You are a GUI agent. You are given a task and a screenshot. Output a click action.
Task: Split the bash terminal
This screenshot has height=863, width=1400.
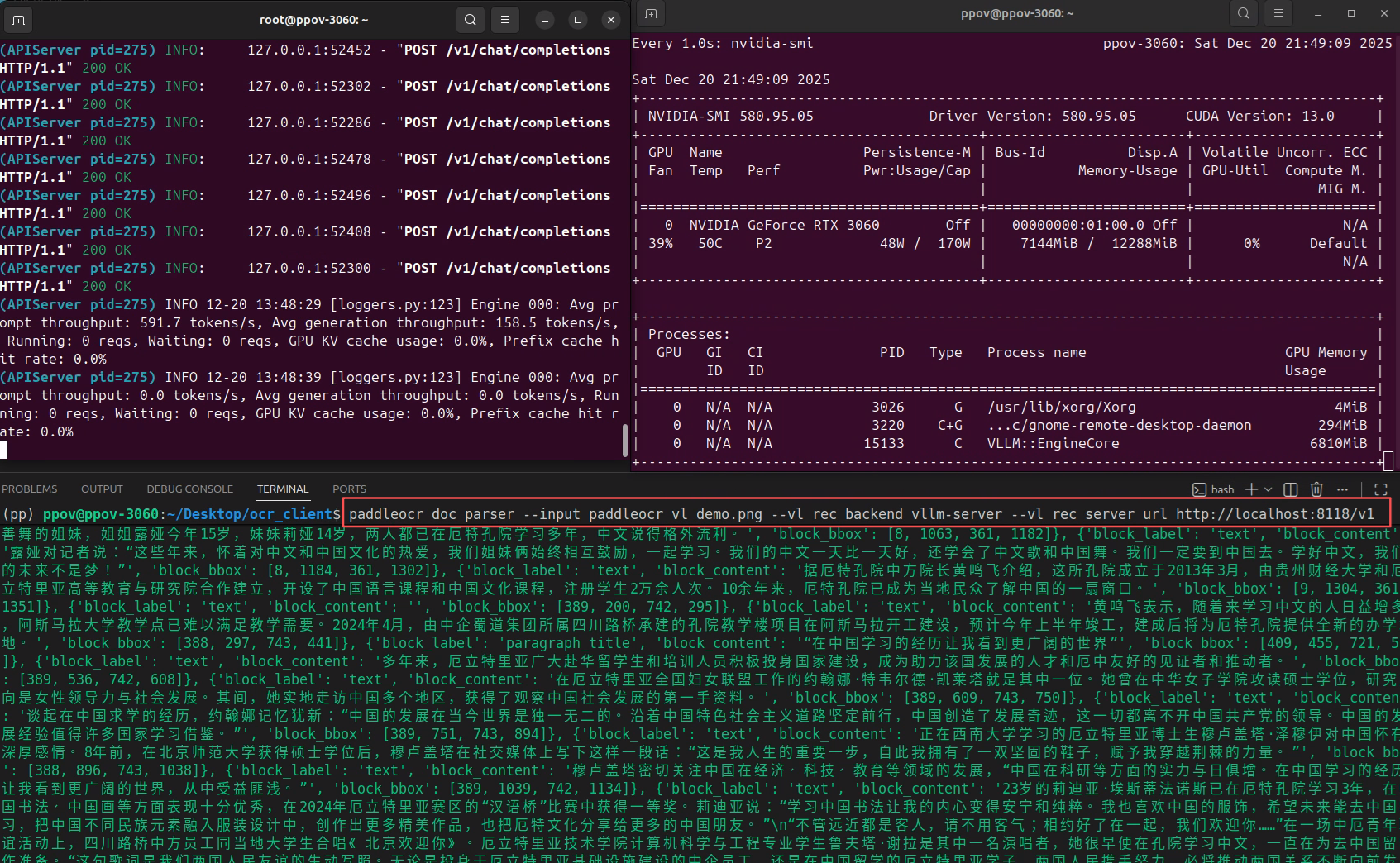click(x=1290, y=489)
